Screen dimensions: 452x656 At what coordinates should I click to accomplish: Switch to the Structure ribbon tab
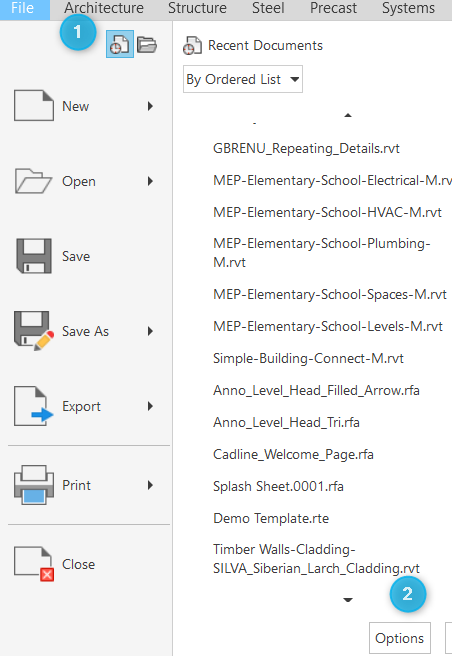tap(197, 8)
